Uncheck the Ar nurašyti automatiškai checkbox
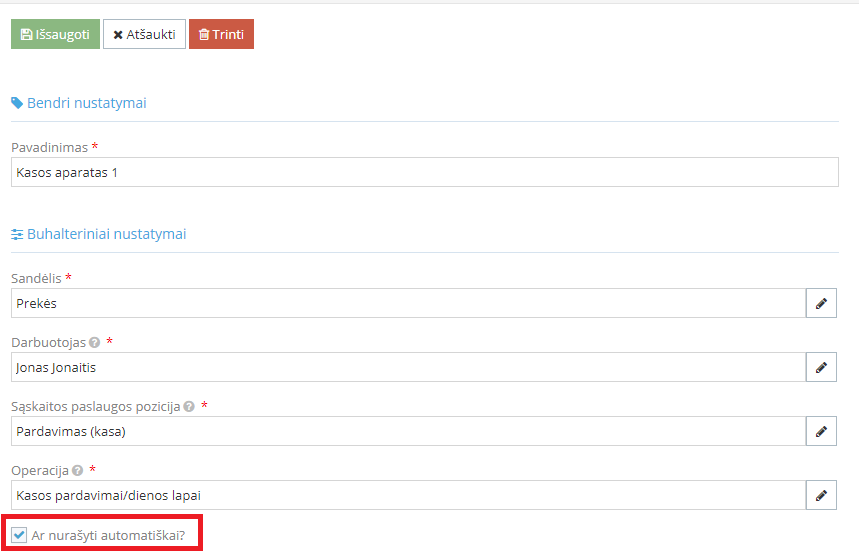Screen dimensions: 859x551 tap(19, 535)
